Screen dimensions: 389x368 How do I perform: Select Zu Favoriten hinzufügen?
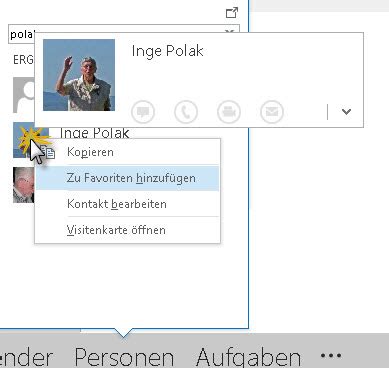[127, 178]
